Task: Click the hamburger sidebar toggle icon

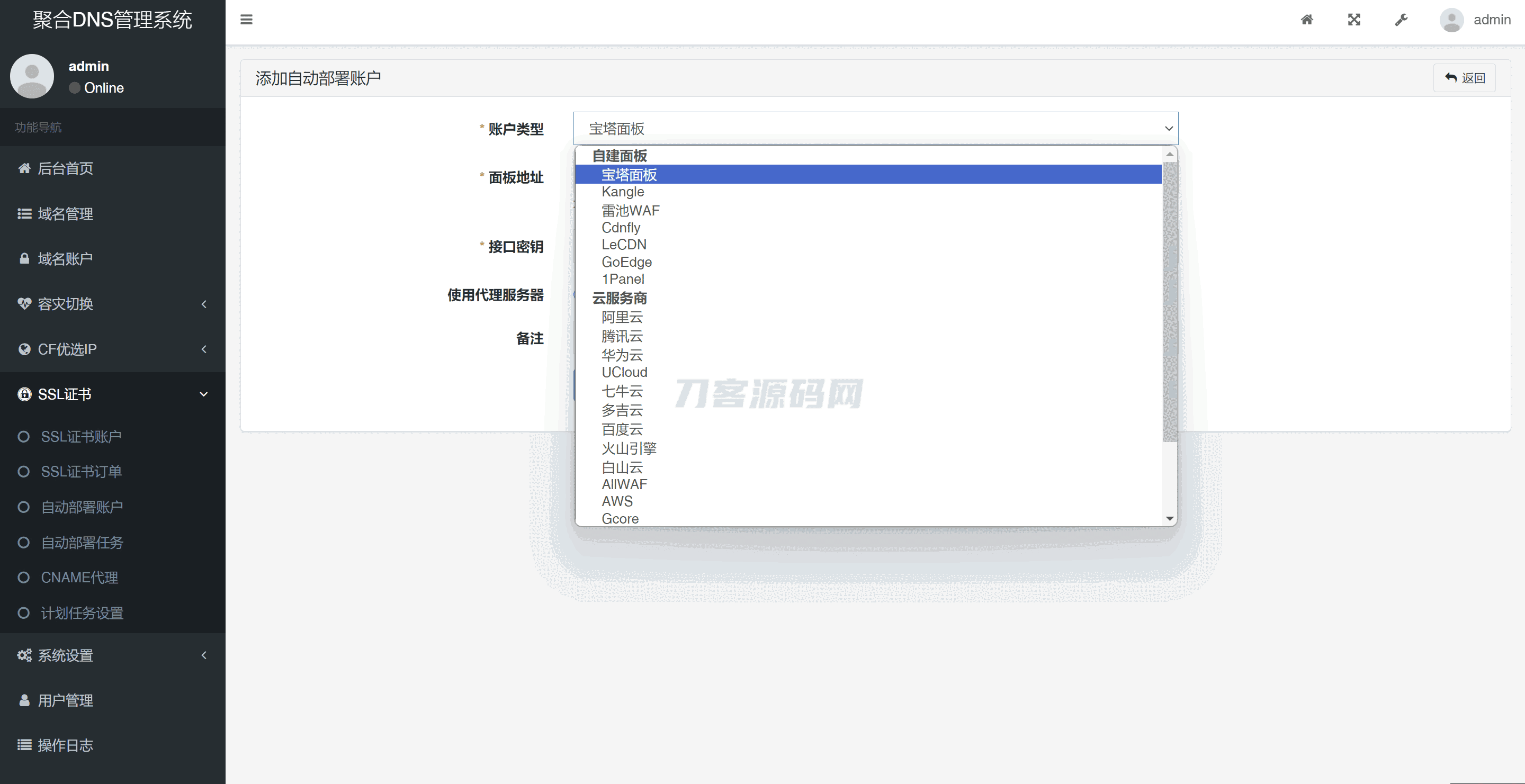Action: (x=246, y=20)
